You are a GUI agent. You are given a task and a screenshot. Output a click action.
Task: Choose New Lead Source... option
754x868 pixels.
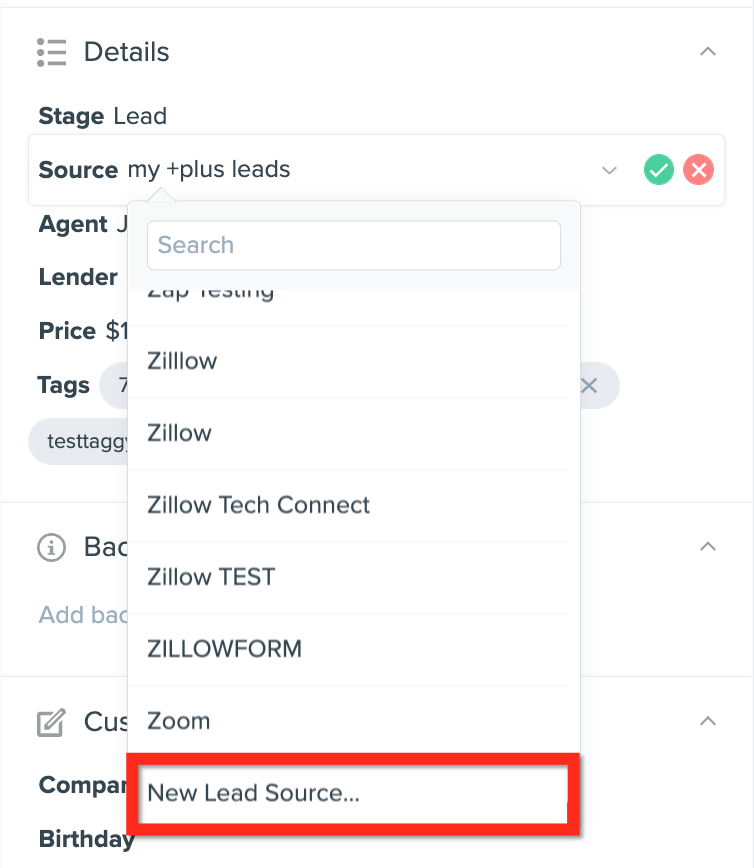click(354, 793)
